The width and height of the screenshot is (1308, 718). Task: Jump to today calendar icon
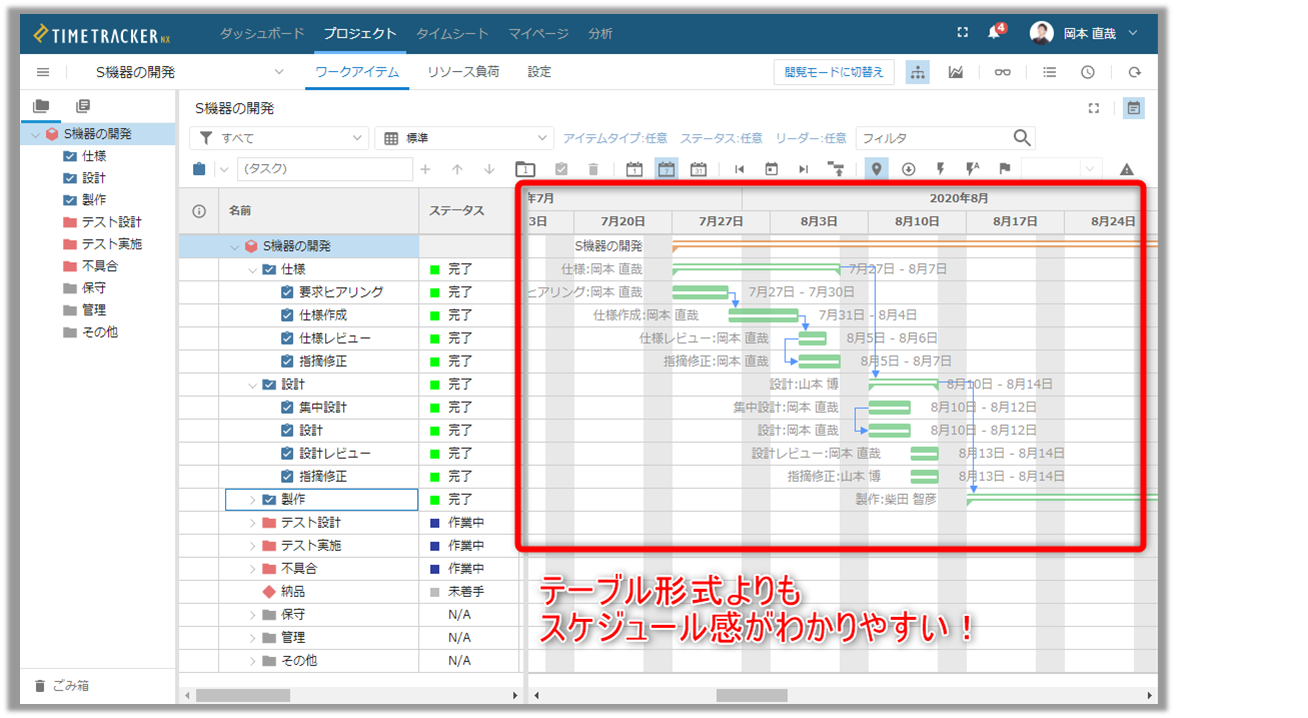[x=771, y=169]
